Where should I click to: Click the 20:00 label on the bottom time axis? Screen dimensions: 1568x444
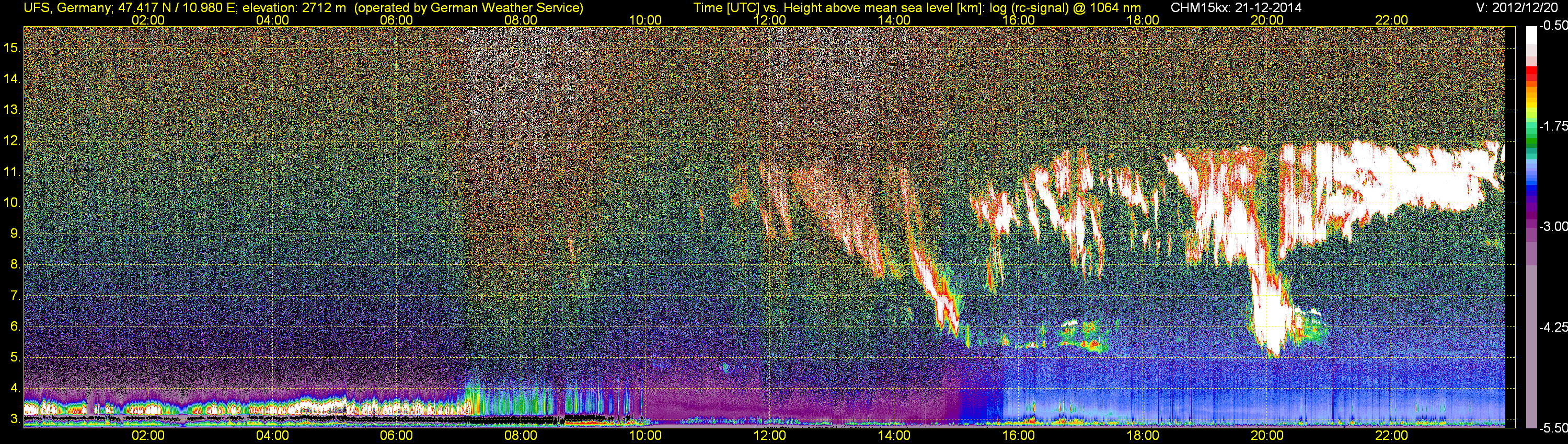[1267, 436]
